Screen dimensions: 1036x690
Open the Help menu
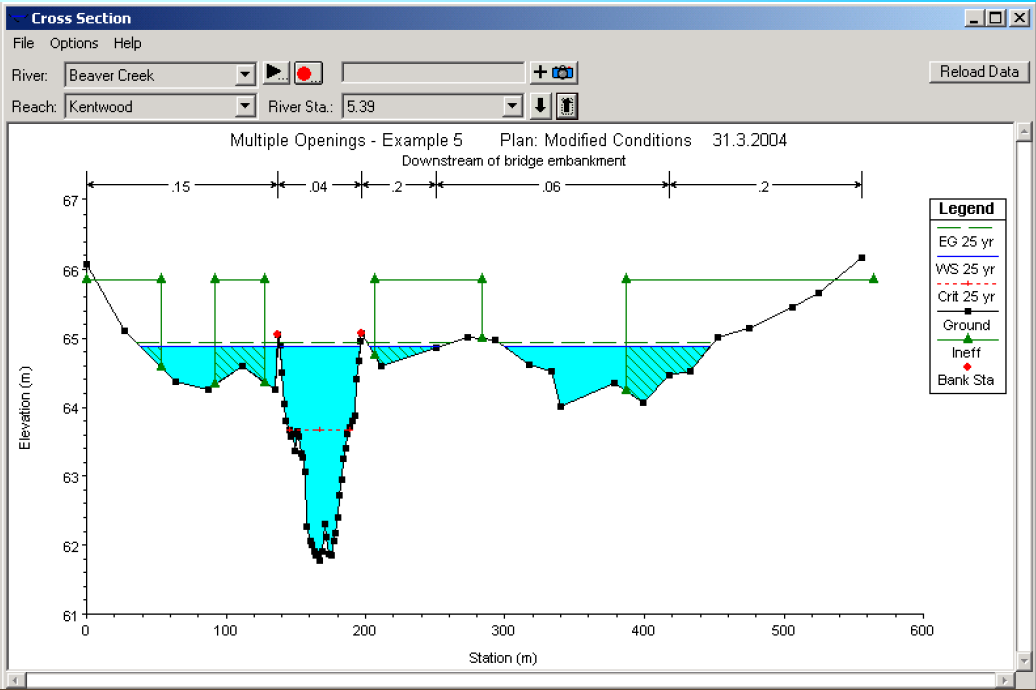(127, 43)
